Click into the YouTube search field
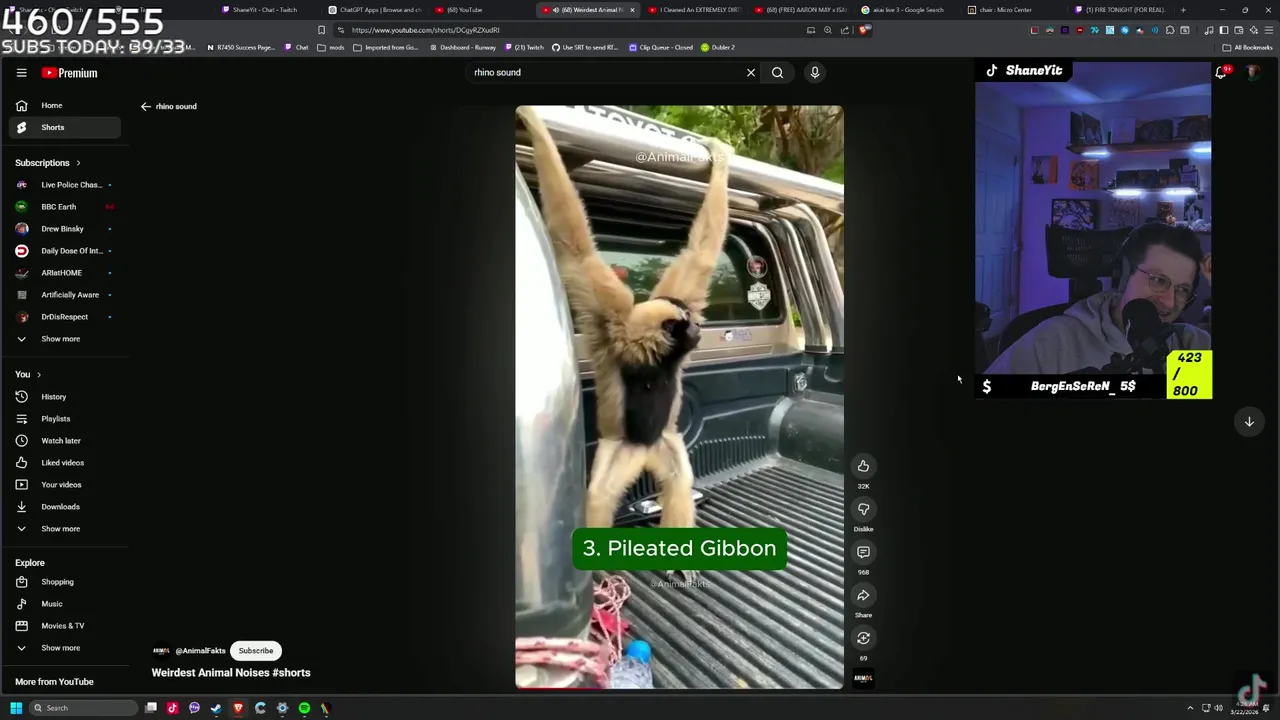1280x720 pixels. click(x=605, y=72)
